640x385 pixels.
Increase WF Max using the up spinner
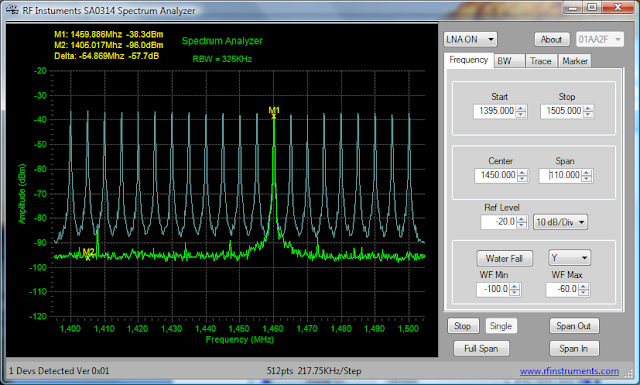point(584,287)
